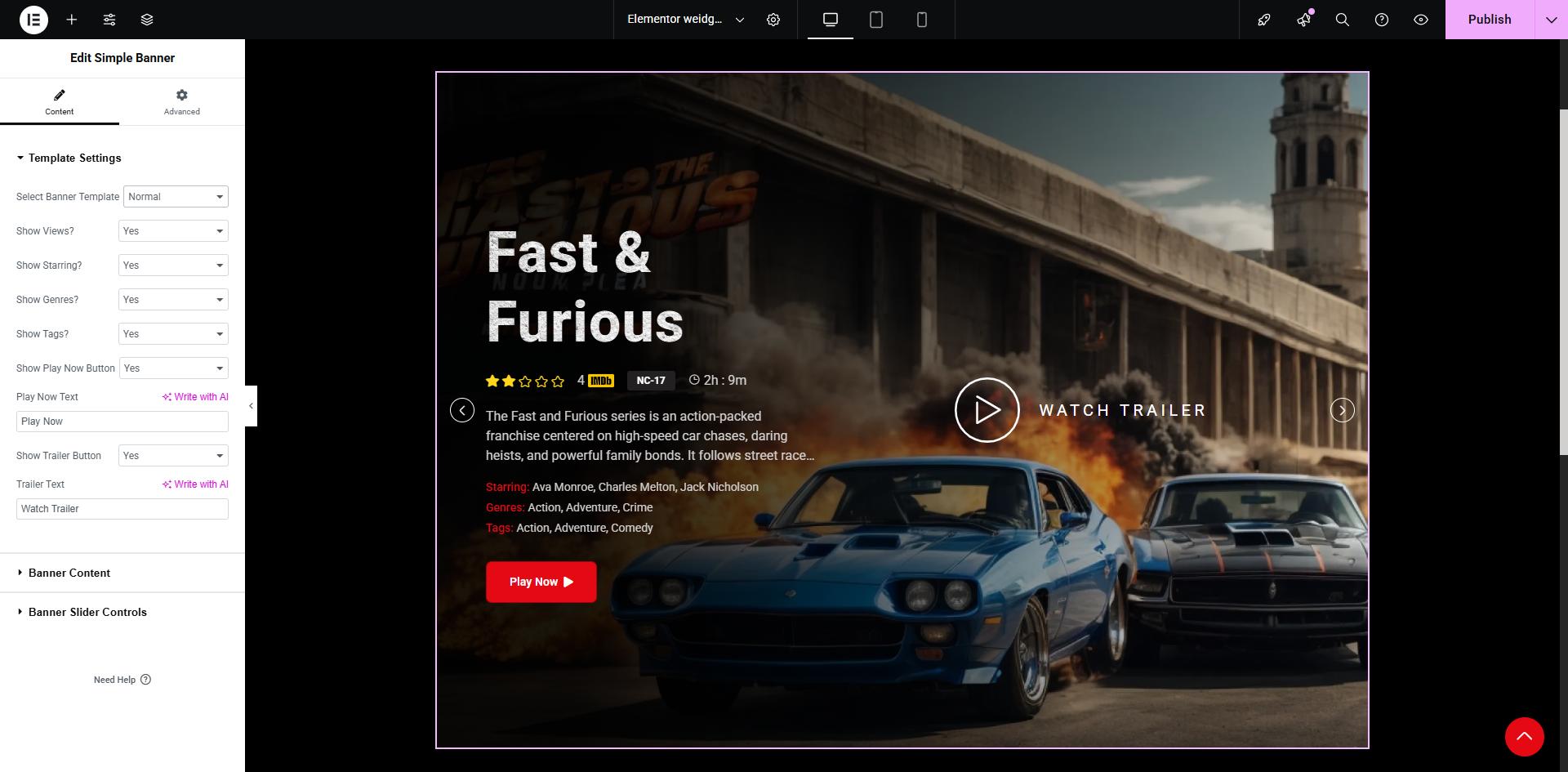The width and height of the screenshot is (1568, 772).
Task: Click the Tags line in banner
Action: 569,528
